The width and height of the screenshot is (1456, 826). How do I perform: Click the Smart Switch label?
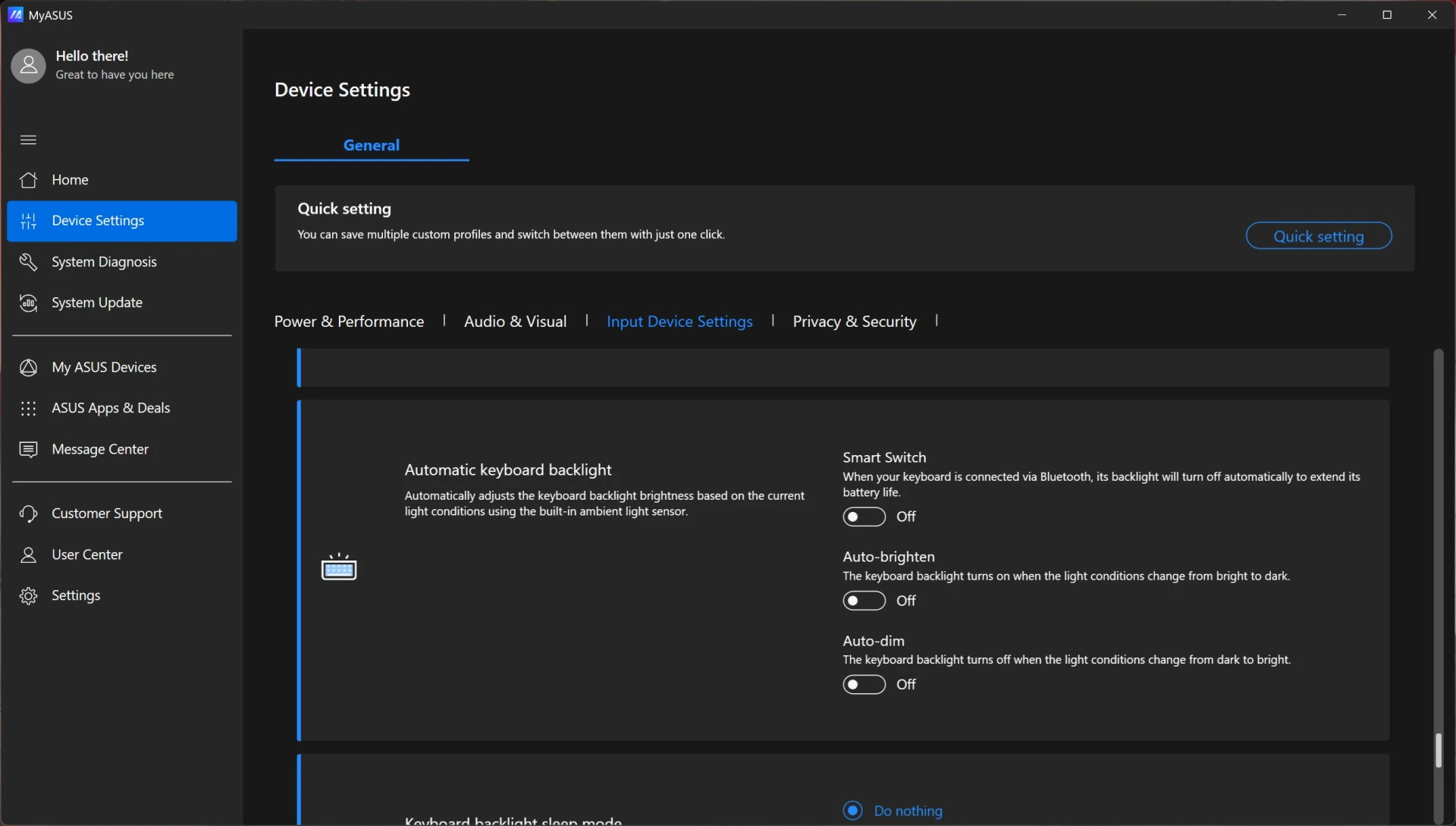coord(884,457)
